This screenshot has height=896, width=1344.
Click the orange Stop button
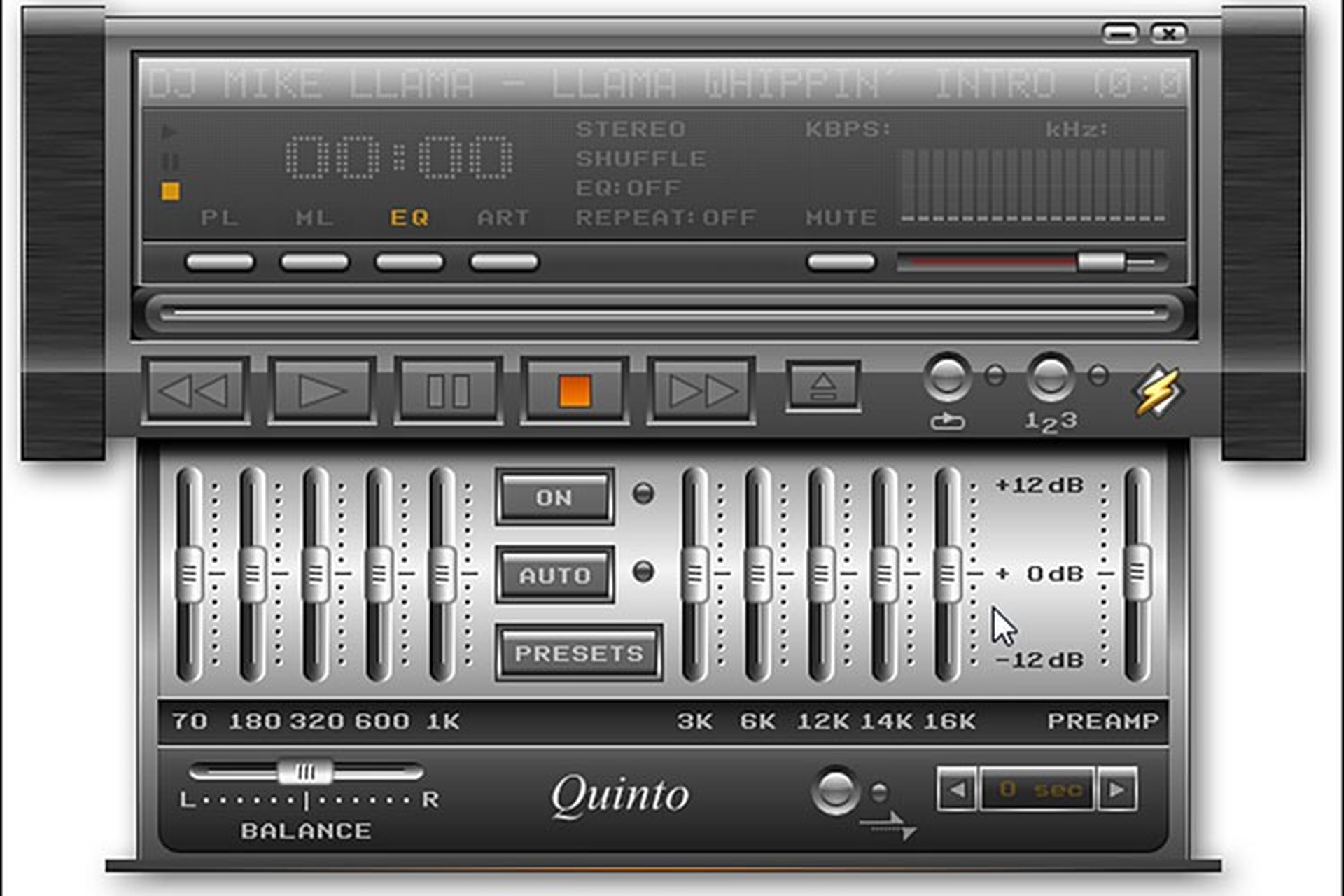[574, 391]
